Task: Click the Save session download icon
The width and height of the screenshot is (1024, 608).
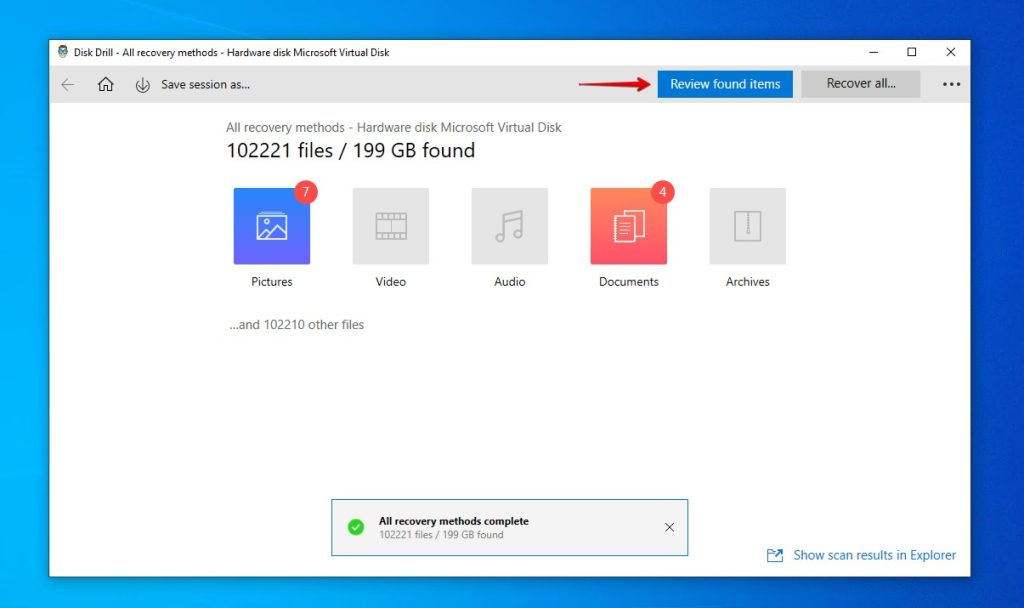Action: point(142,85)
